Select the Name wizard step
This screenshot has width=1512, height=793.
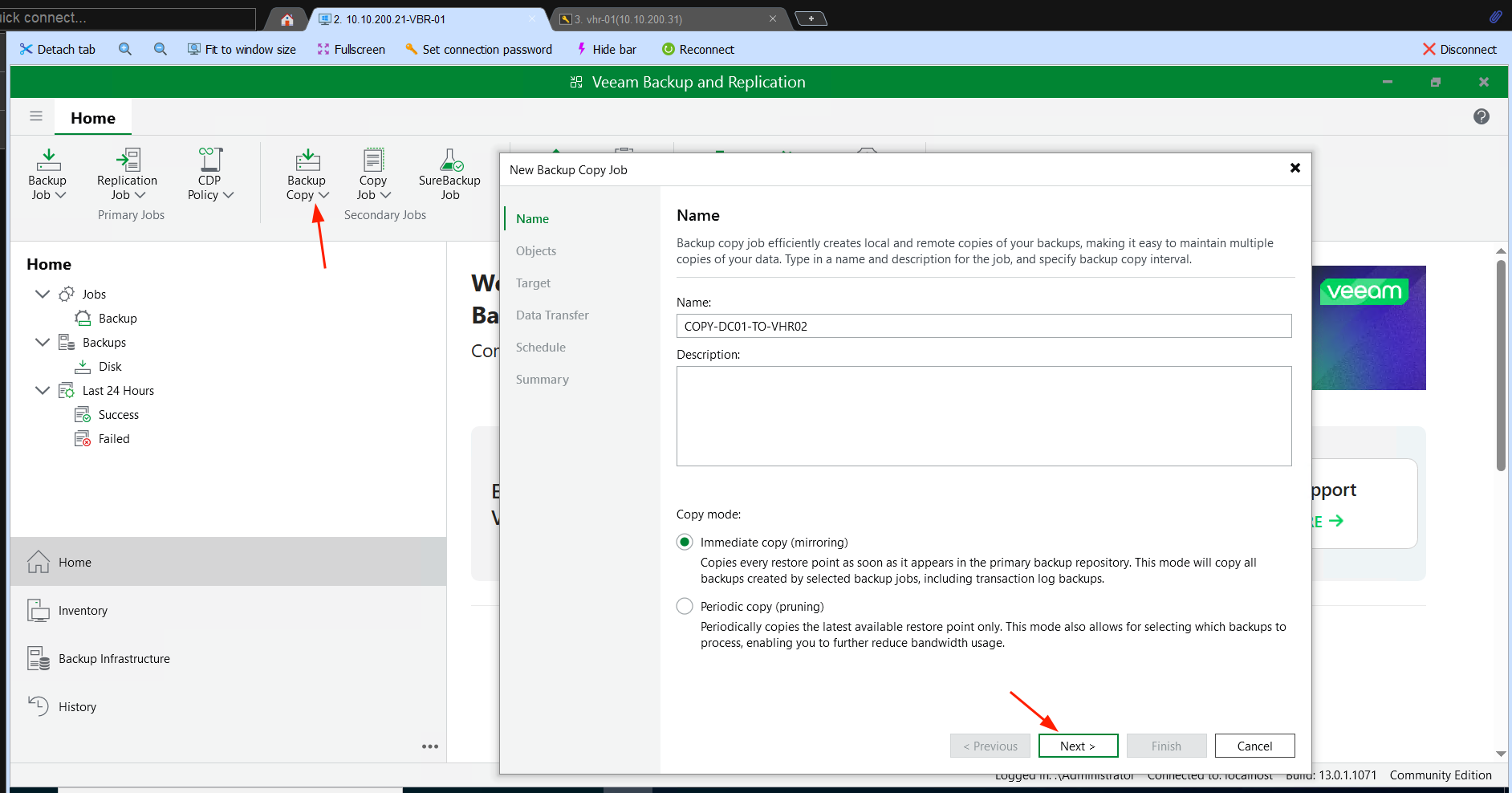coord(533,219)
